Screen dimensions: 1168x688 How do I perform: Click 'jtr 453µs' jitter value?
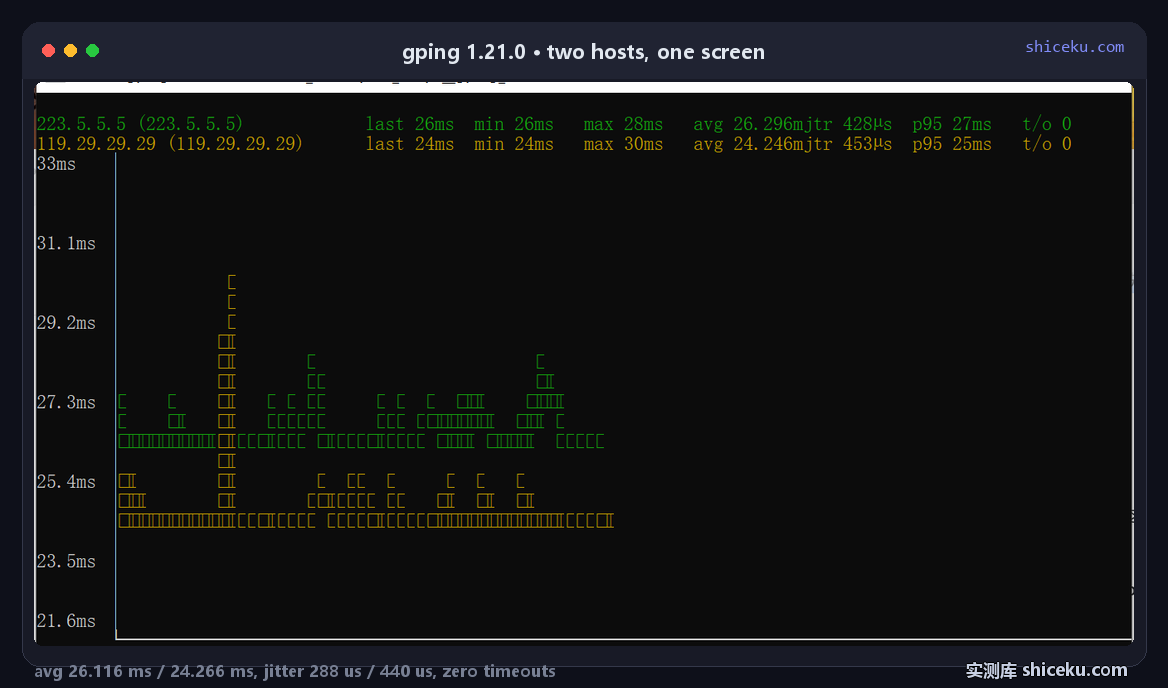tap(847, 144)
